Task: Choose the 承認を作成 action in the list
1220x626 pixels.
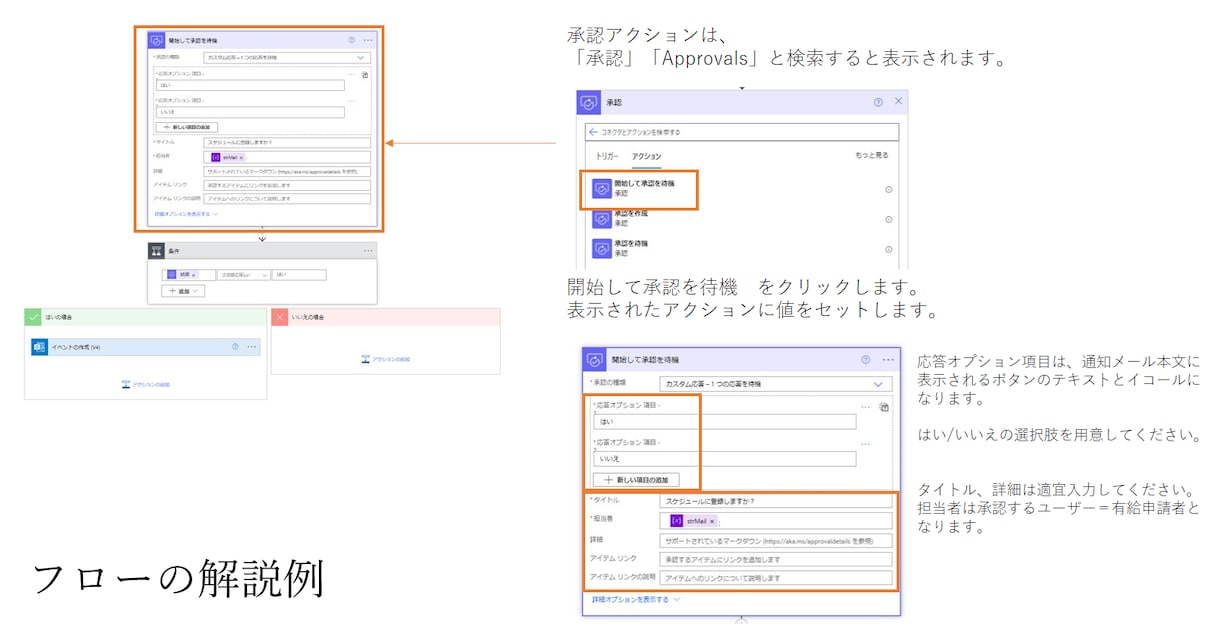Action: 620,219
